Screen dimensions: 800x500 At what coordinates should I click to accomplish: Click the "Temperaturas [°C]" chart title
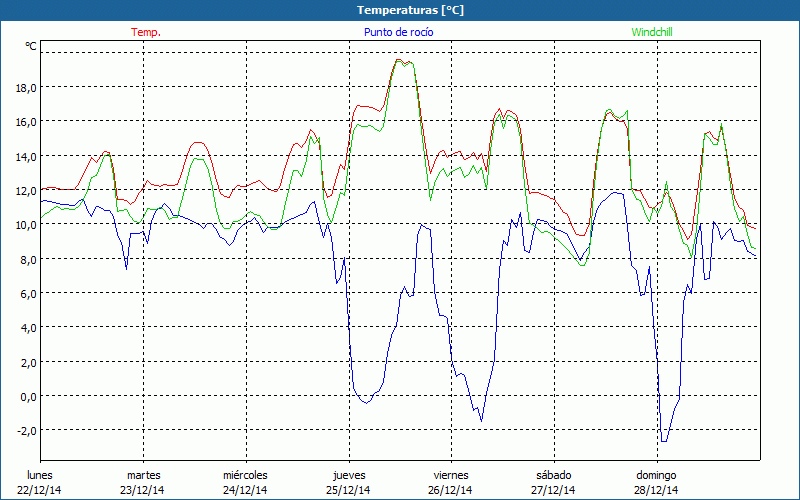[410, 10]
